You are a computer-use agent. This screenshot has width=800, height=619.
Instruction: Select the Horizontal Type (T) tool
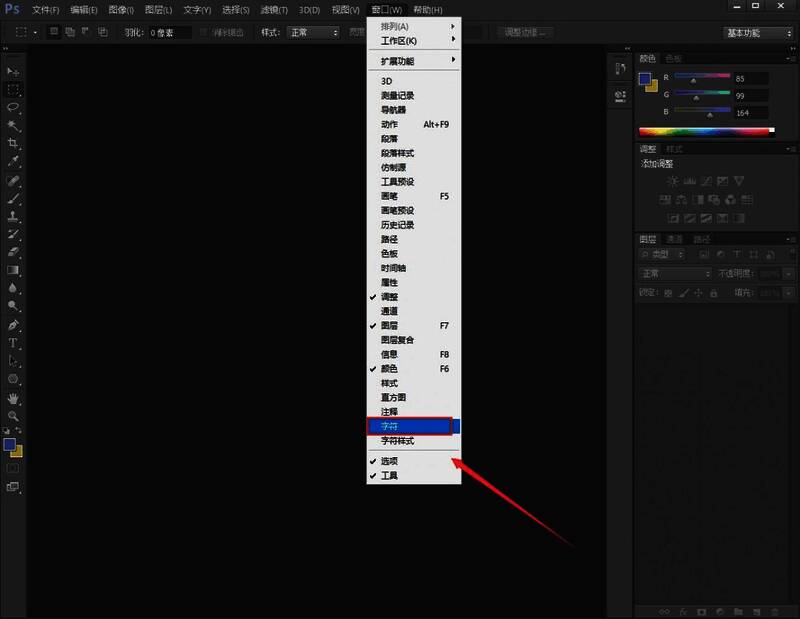pos(14,343)
